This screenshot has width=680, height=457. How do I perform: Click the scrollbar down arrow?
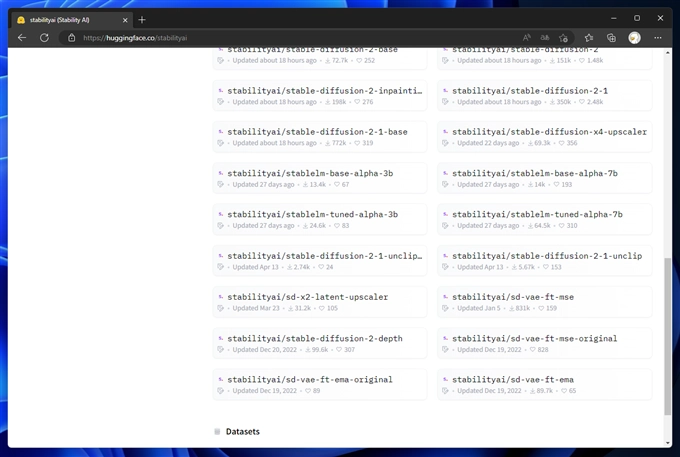pos(667,443)
